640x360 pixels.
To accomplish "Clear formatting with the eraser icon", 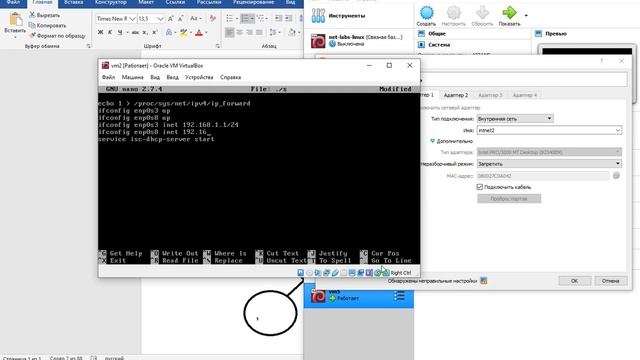I will pos(213,19).
